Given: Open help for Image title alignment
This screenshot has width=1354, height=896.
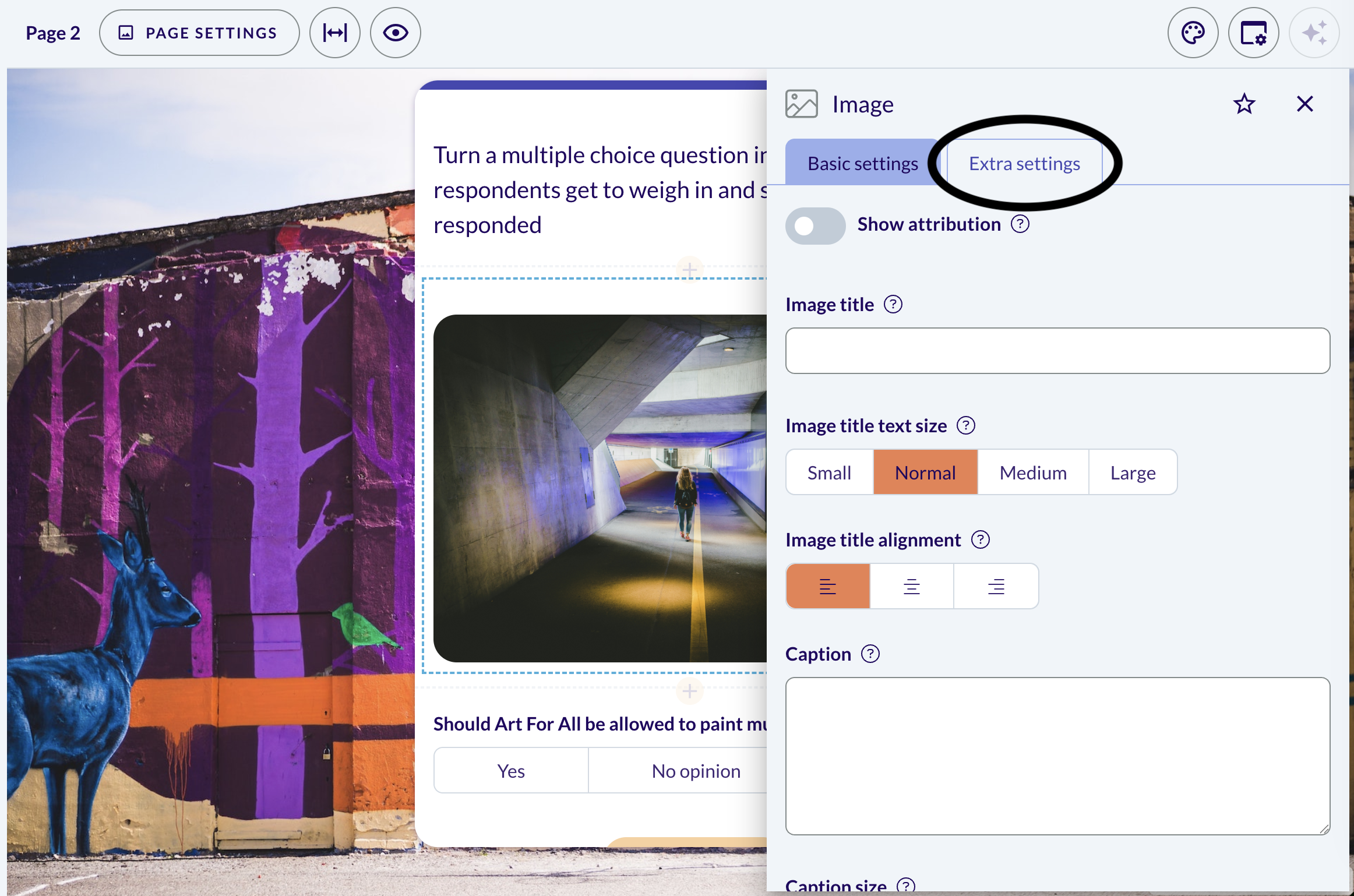Looking at the screenshot, I should click(981, 539).
